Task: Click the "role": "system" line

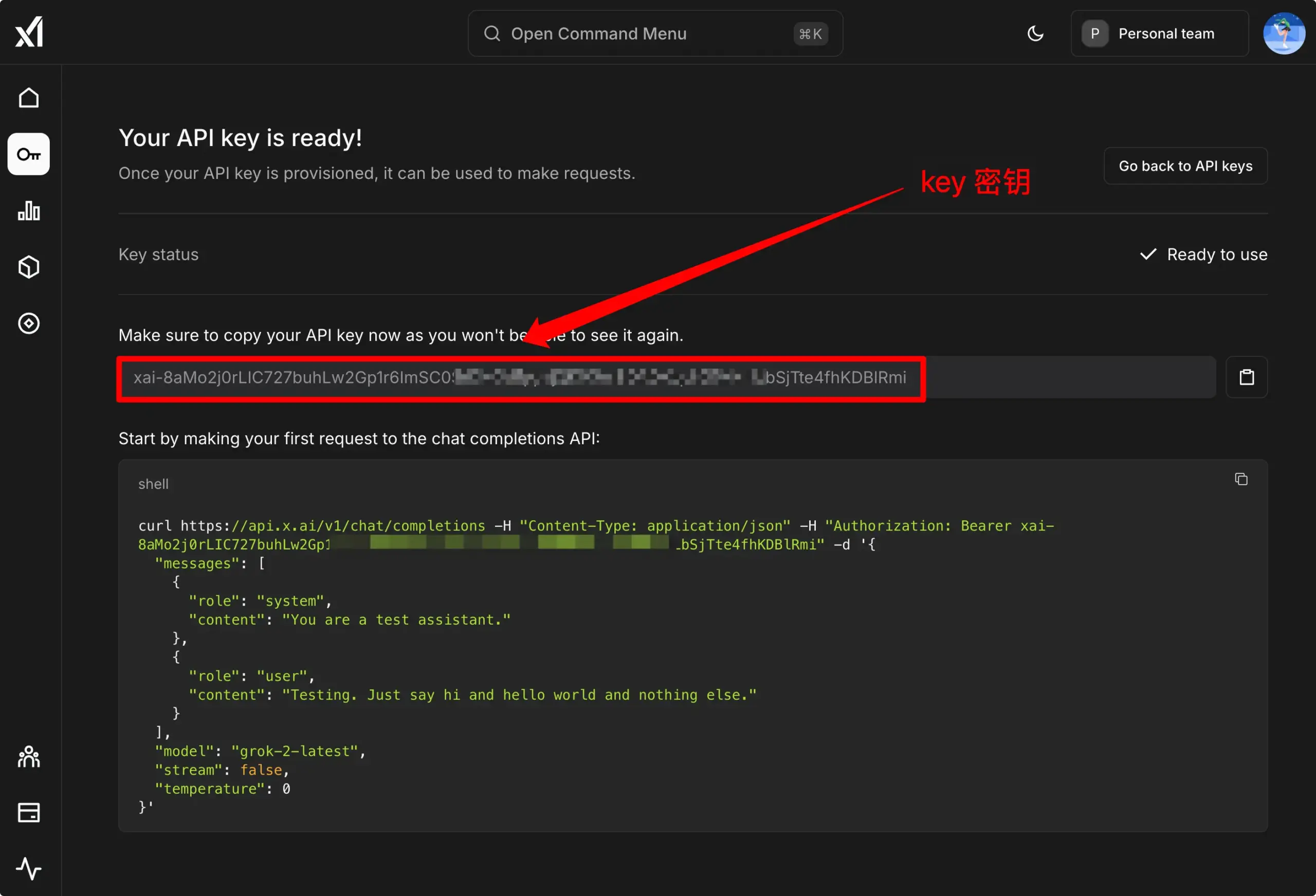Action: click(261, 601)
